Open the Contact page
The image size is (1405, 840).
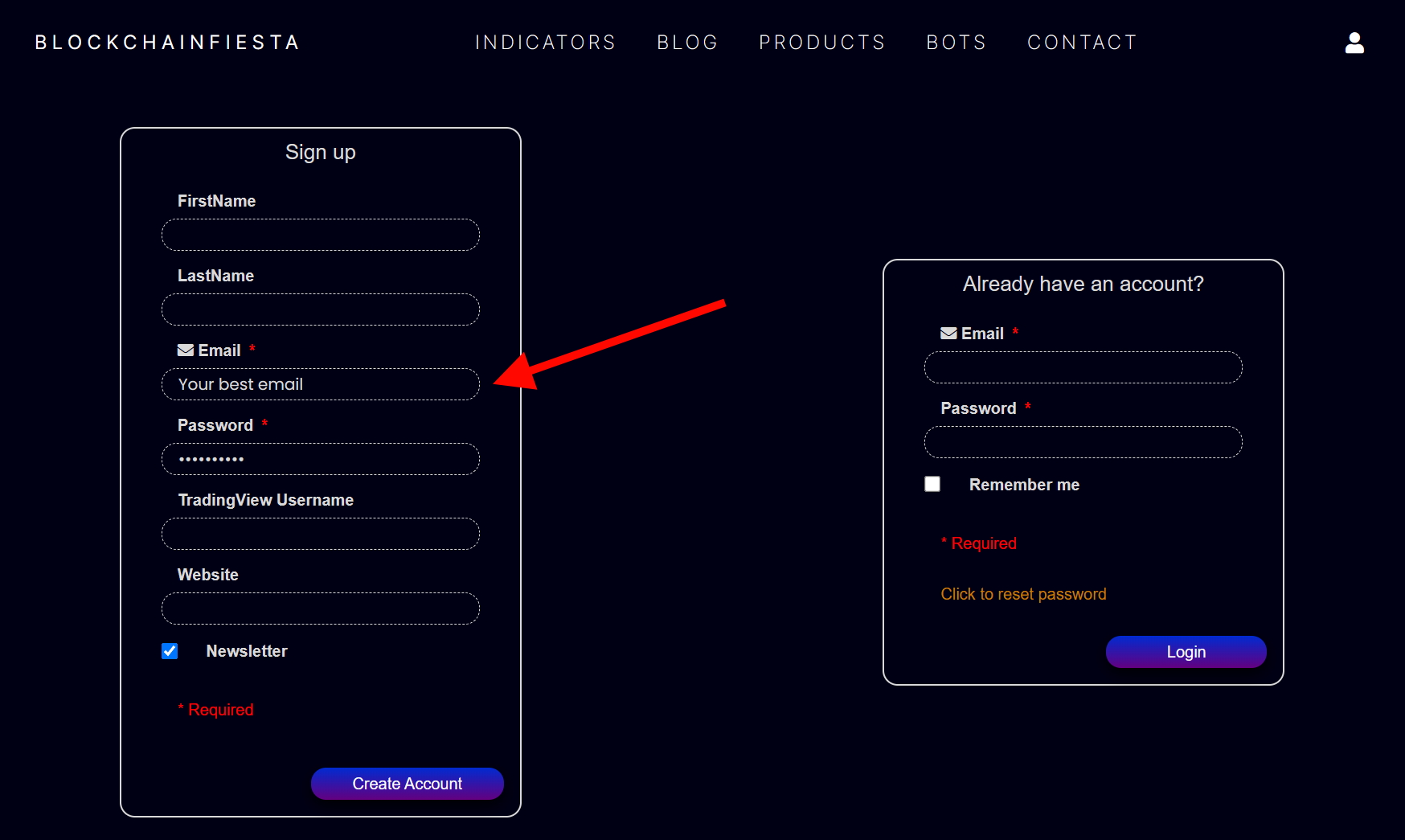coord(1082,43)
